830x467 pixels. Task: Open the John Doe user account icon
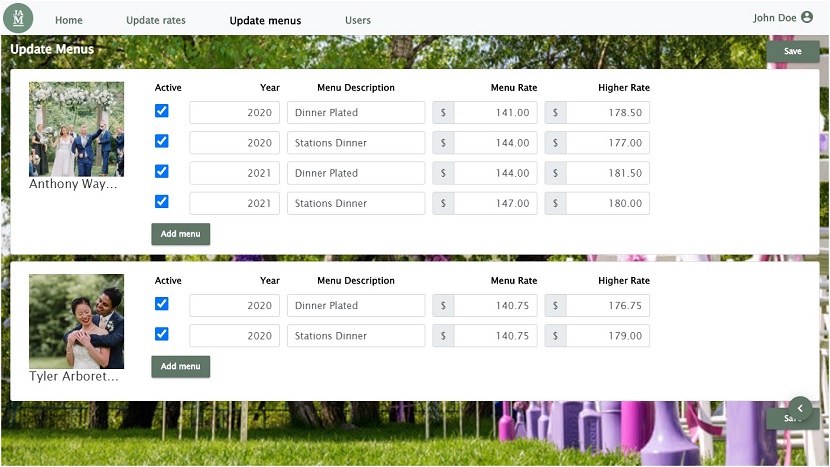tap(807, 17)
